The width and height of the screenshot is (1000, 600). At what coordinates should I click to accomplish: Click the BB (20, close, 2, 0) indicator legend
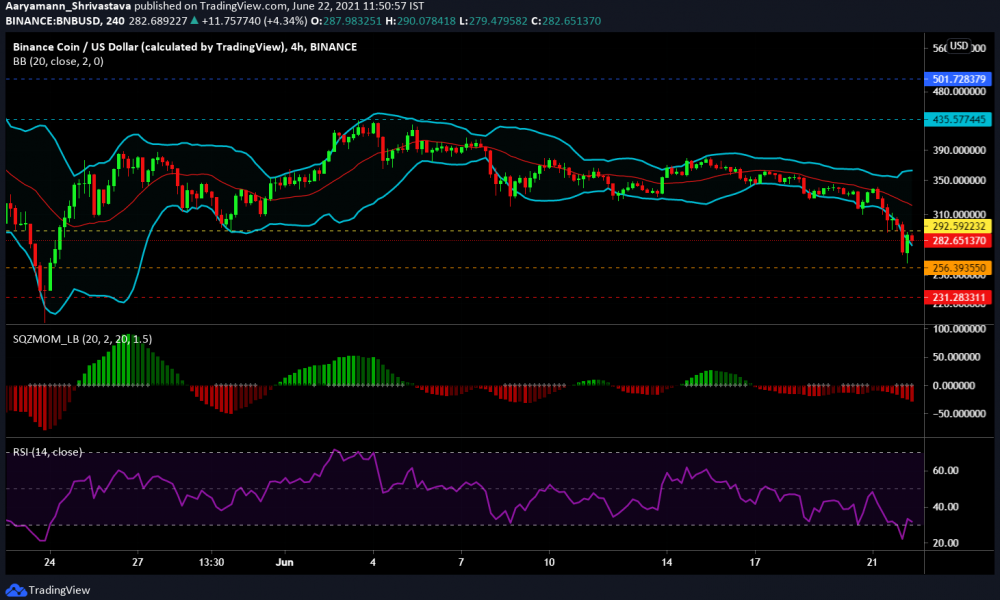(x=58, y=61)
